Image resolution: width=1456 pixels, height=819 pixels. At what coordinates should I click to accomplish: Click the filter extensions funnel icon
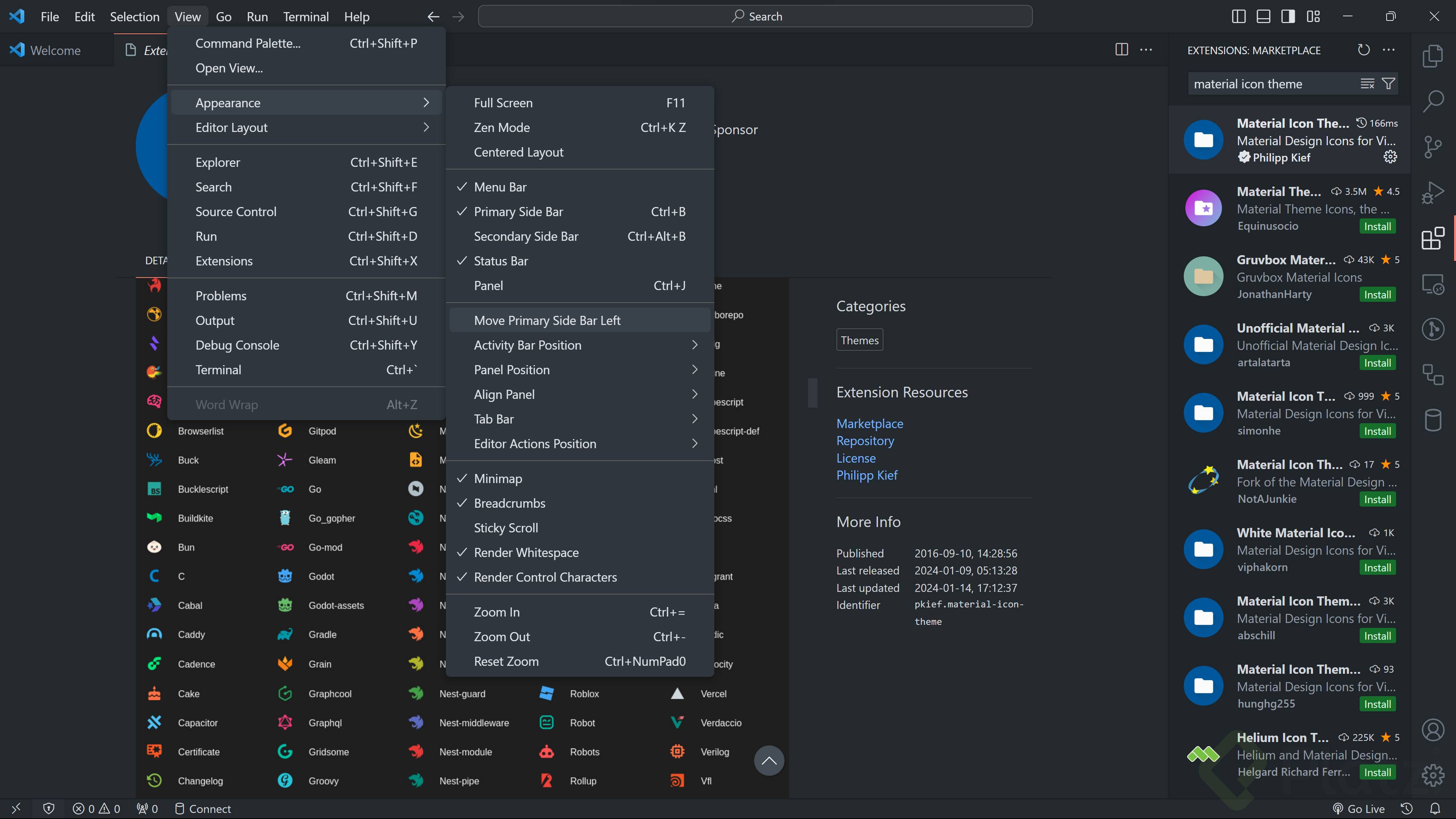pos(1388,84)
